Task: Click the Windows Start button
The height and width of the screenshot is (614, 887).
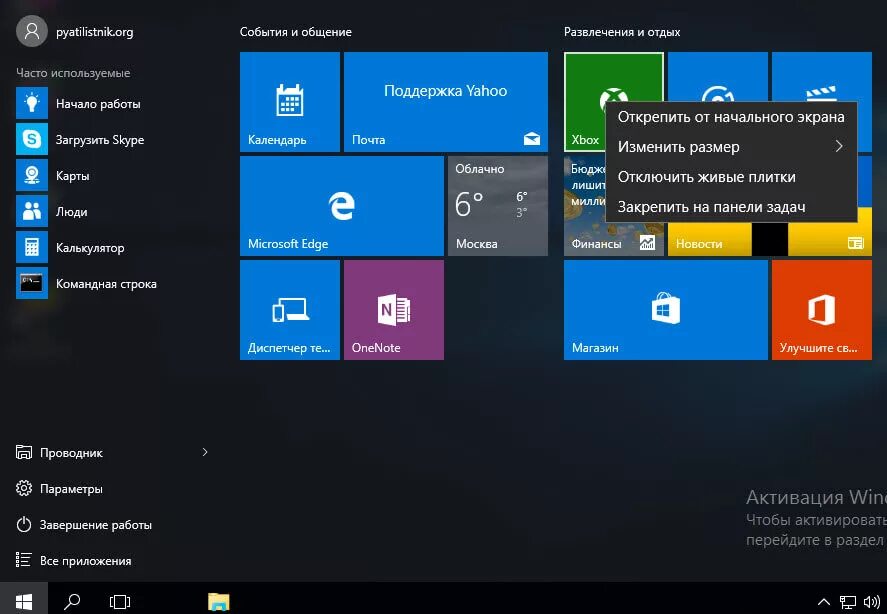Action: tap(24, 600)
